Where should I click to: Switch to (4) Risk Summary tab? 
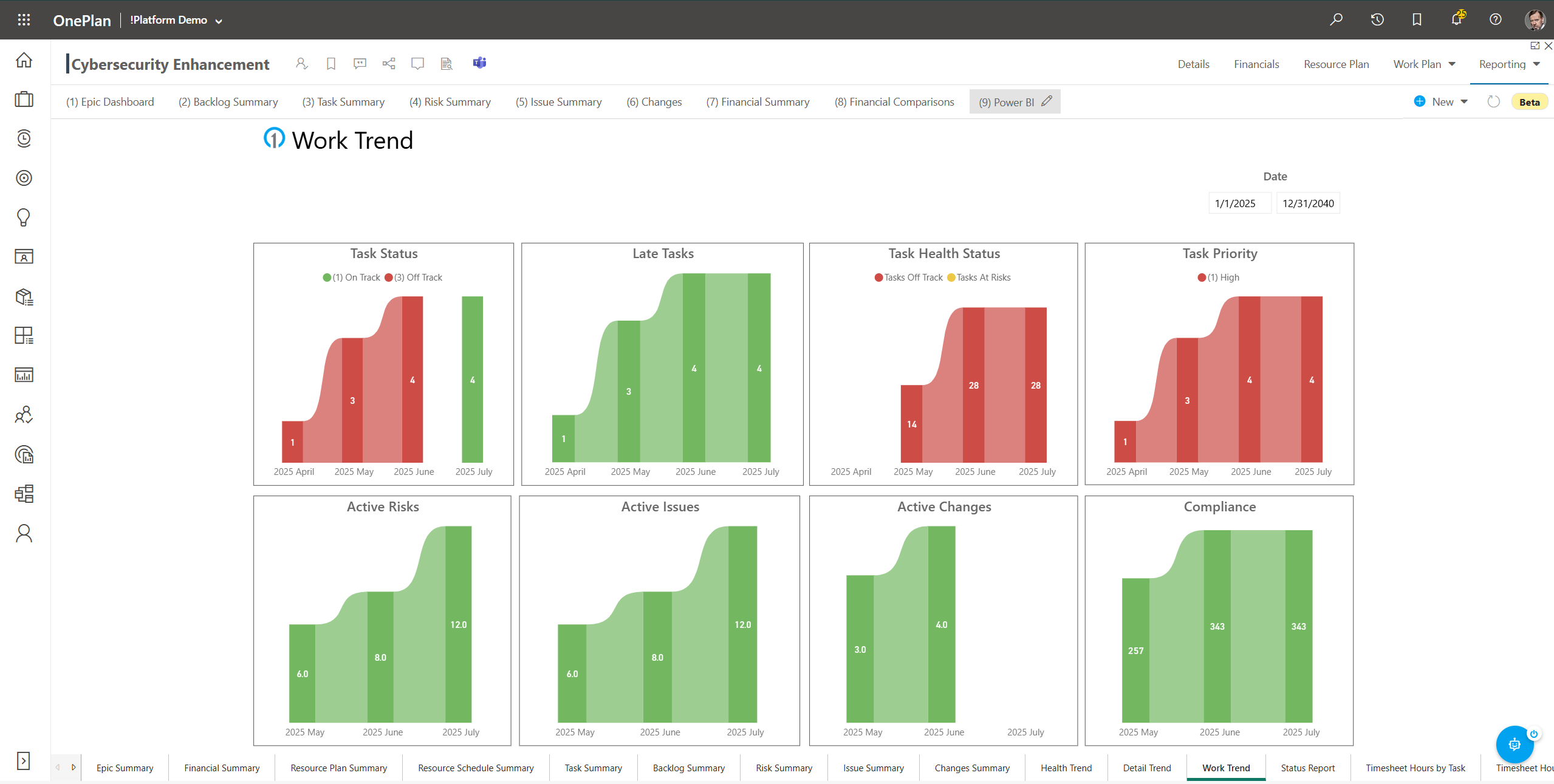[450, 102]
